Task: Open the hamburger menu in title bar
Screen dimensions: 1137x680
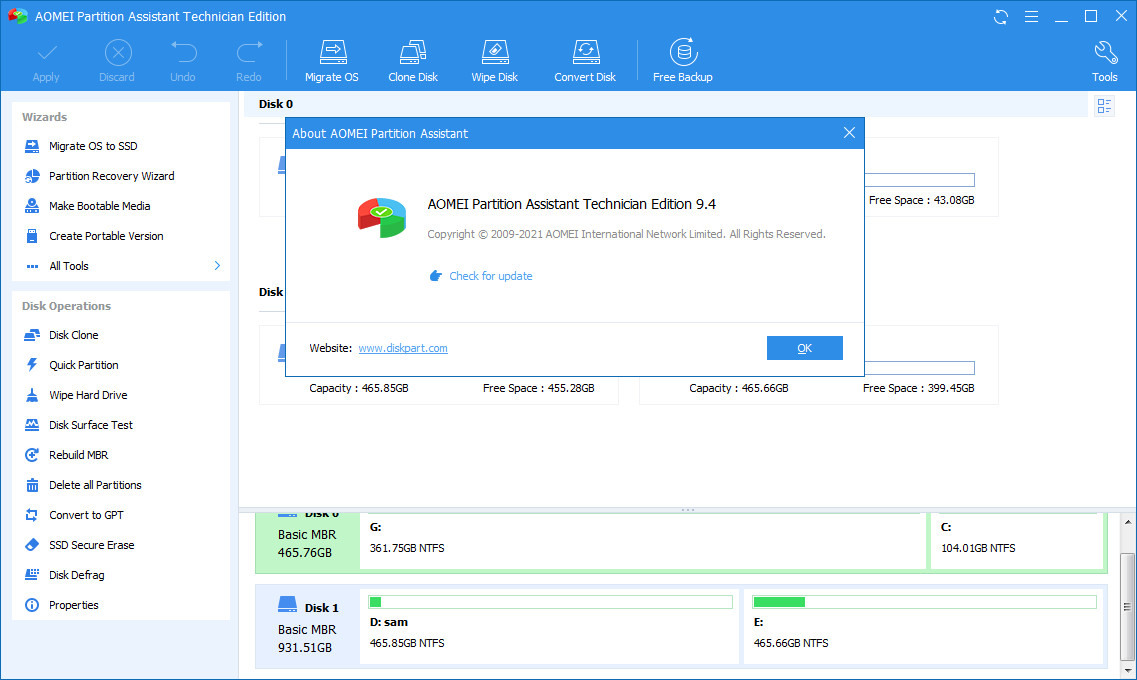Action: tap(1031, 17)
